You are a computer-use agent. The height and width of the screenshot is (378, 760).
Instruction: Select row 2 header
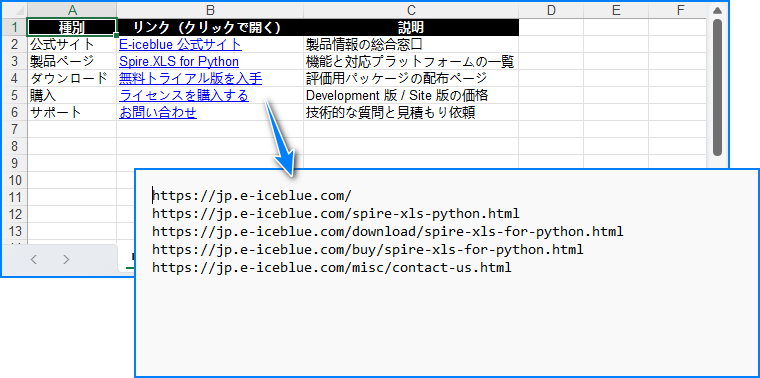(14, 45)
